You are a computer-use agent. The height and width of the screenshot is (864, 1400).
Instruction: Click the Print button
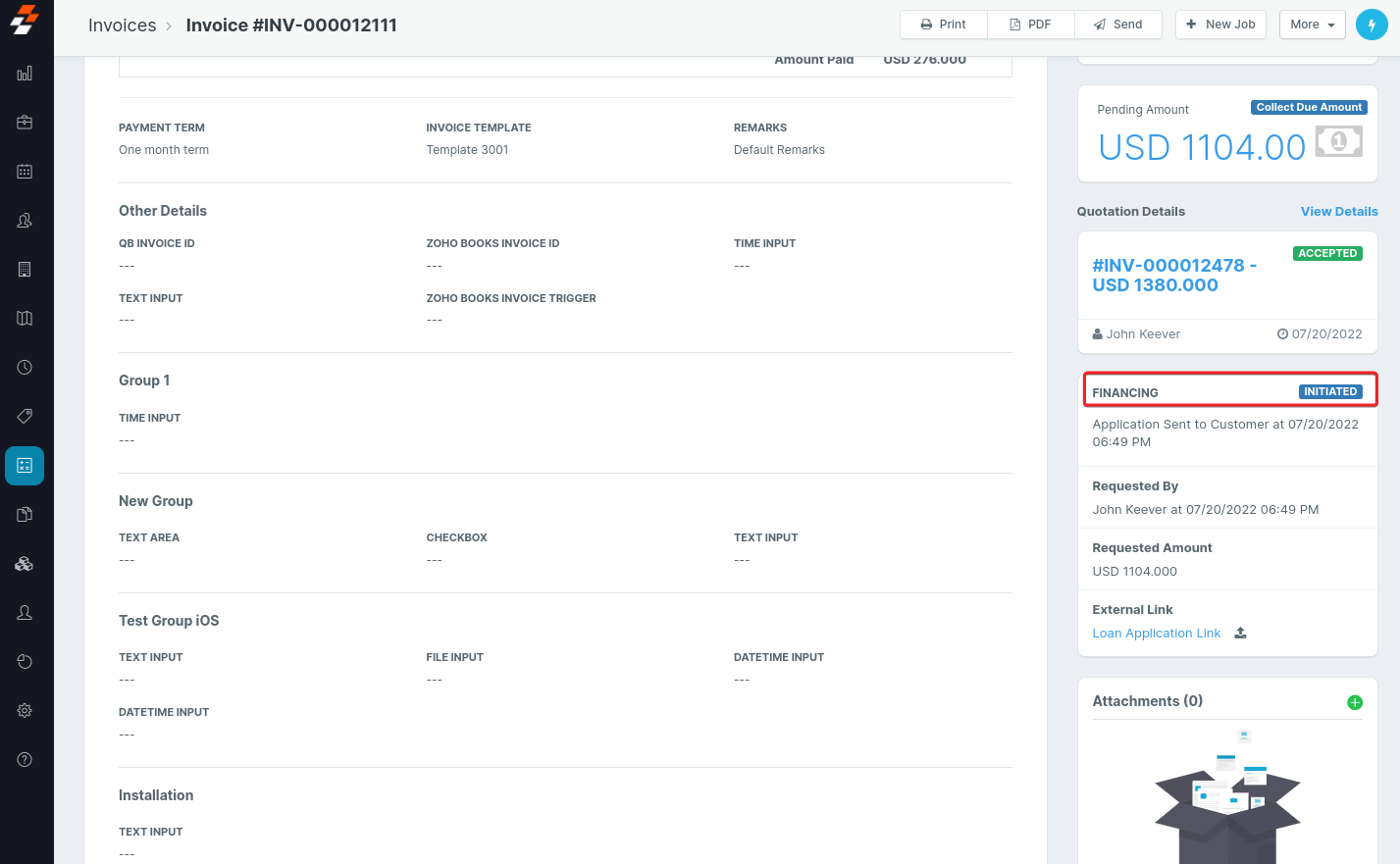(943, 25)
